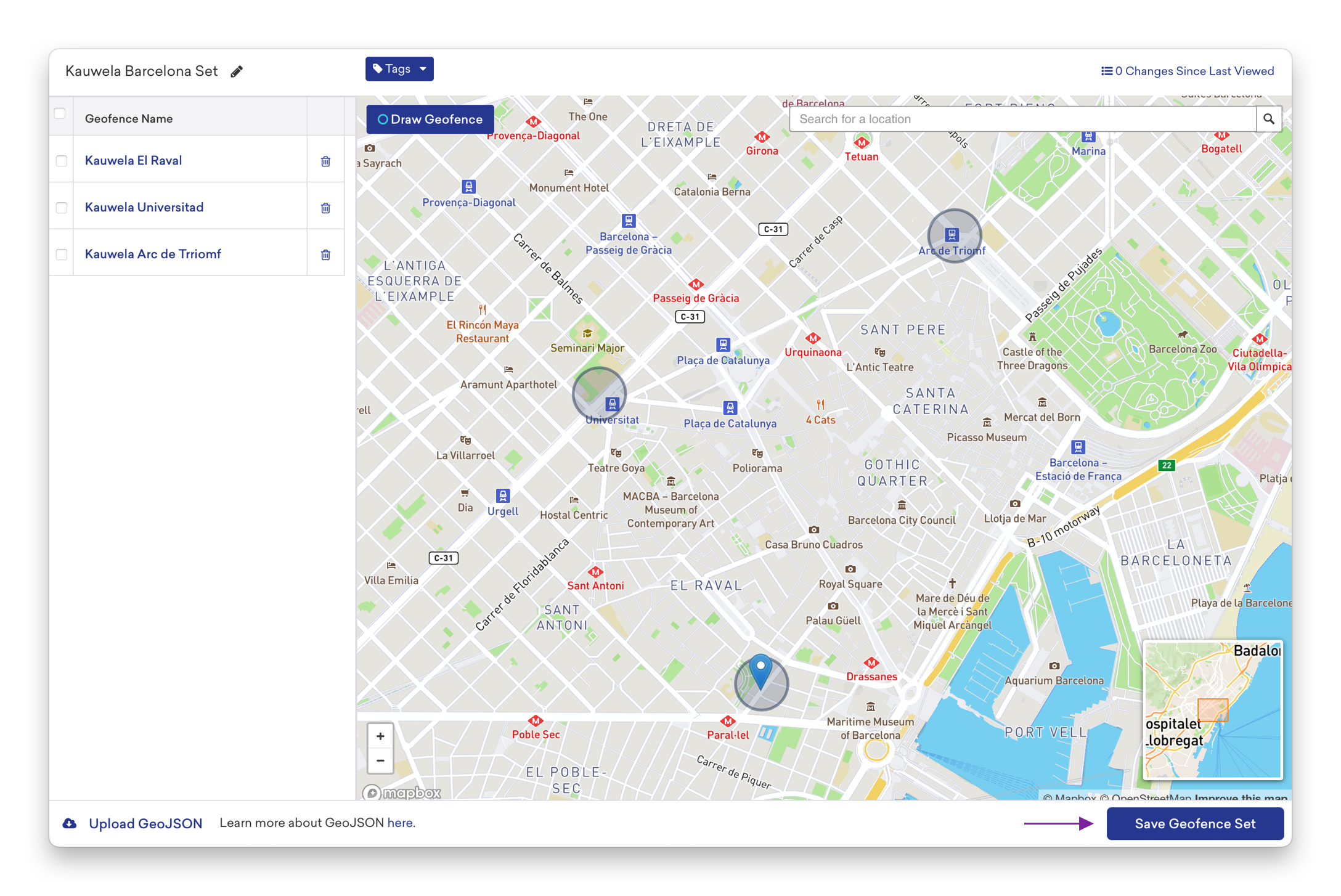Click Save Geofence Set button
1341x896 pixels.
click(x=1195, y=824)
